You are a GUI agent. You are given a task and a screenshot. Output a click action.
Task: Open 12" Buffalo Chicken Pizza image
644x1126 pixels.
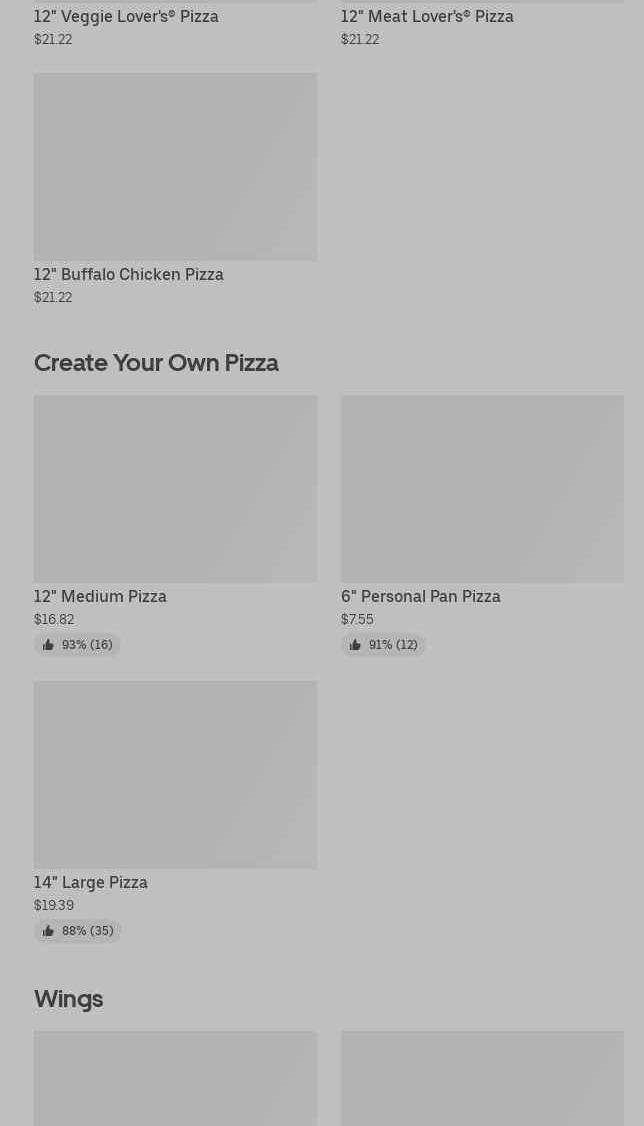[x=175, y=166]
